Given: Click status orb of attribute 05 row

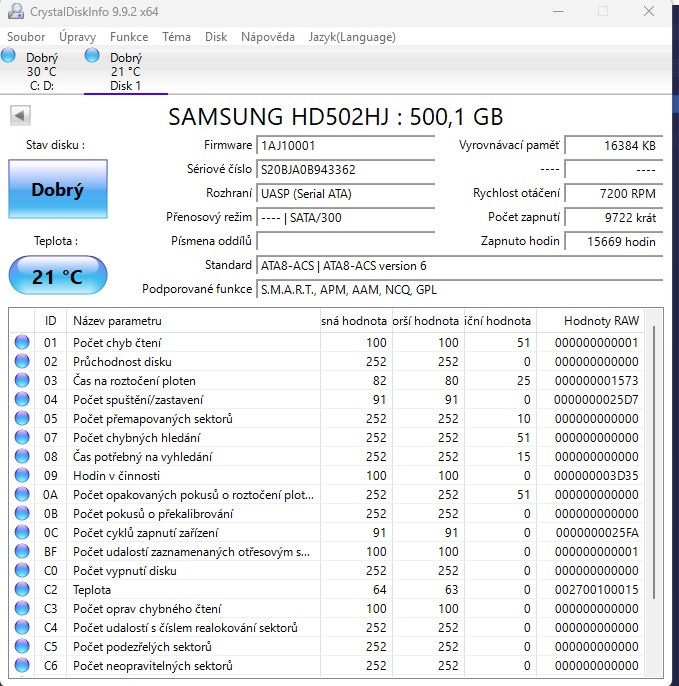Looking at the screenshot, I should (x=22, y=418).
